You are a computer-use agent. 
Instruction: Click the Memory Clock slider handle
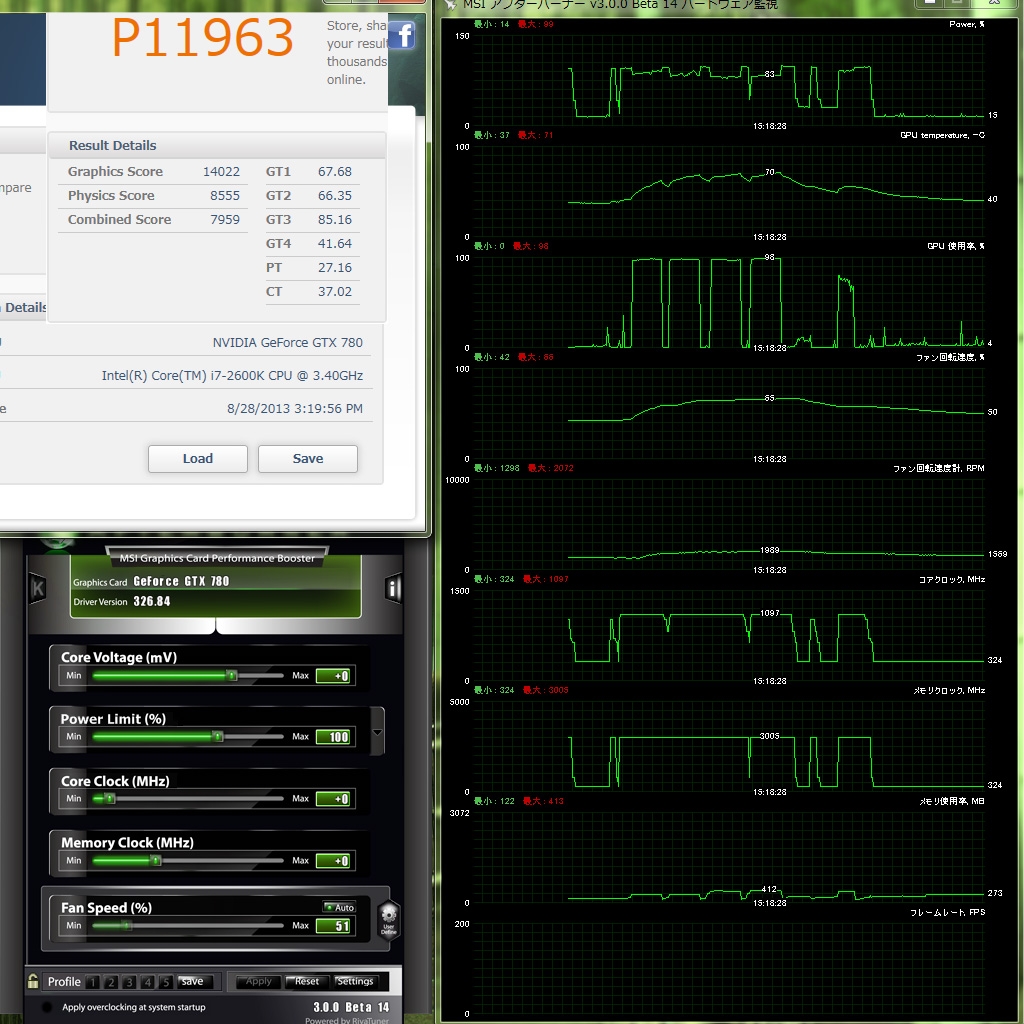click(x=155, y=861)
